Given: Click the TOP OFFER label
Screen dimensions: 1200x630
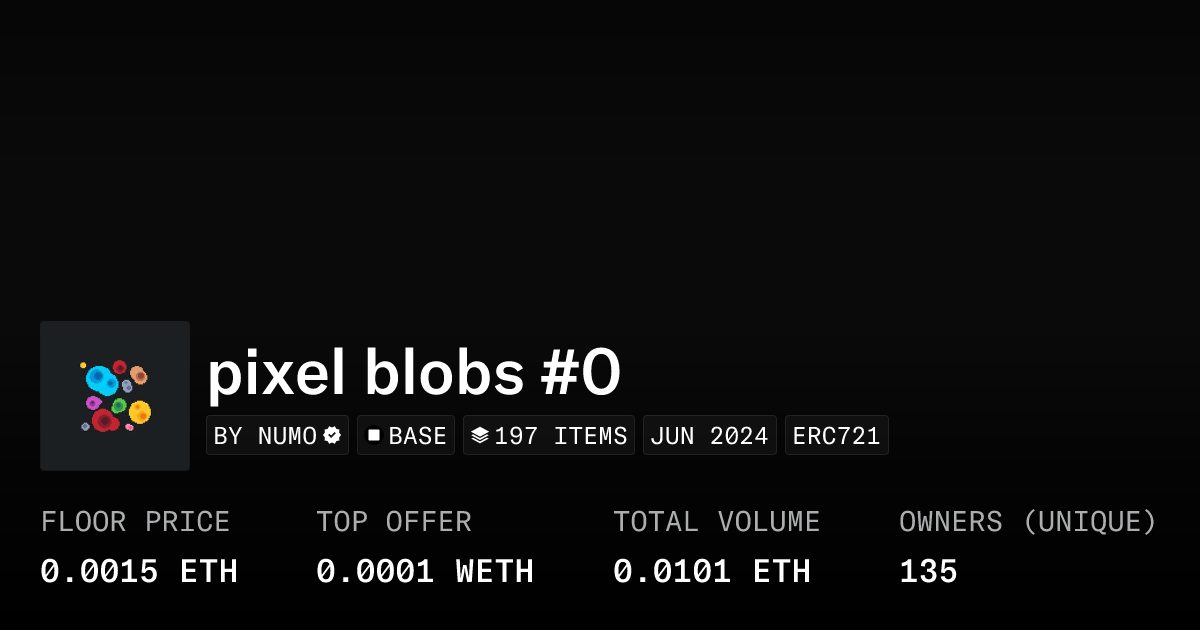Looking at the screenshot, I should [394, 522].
